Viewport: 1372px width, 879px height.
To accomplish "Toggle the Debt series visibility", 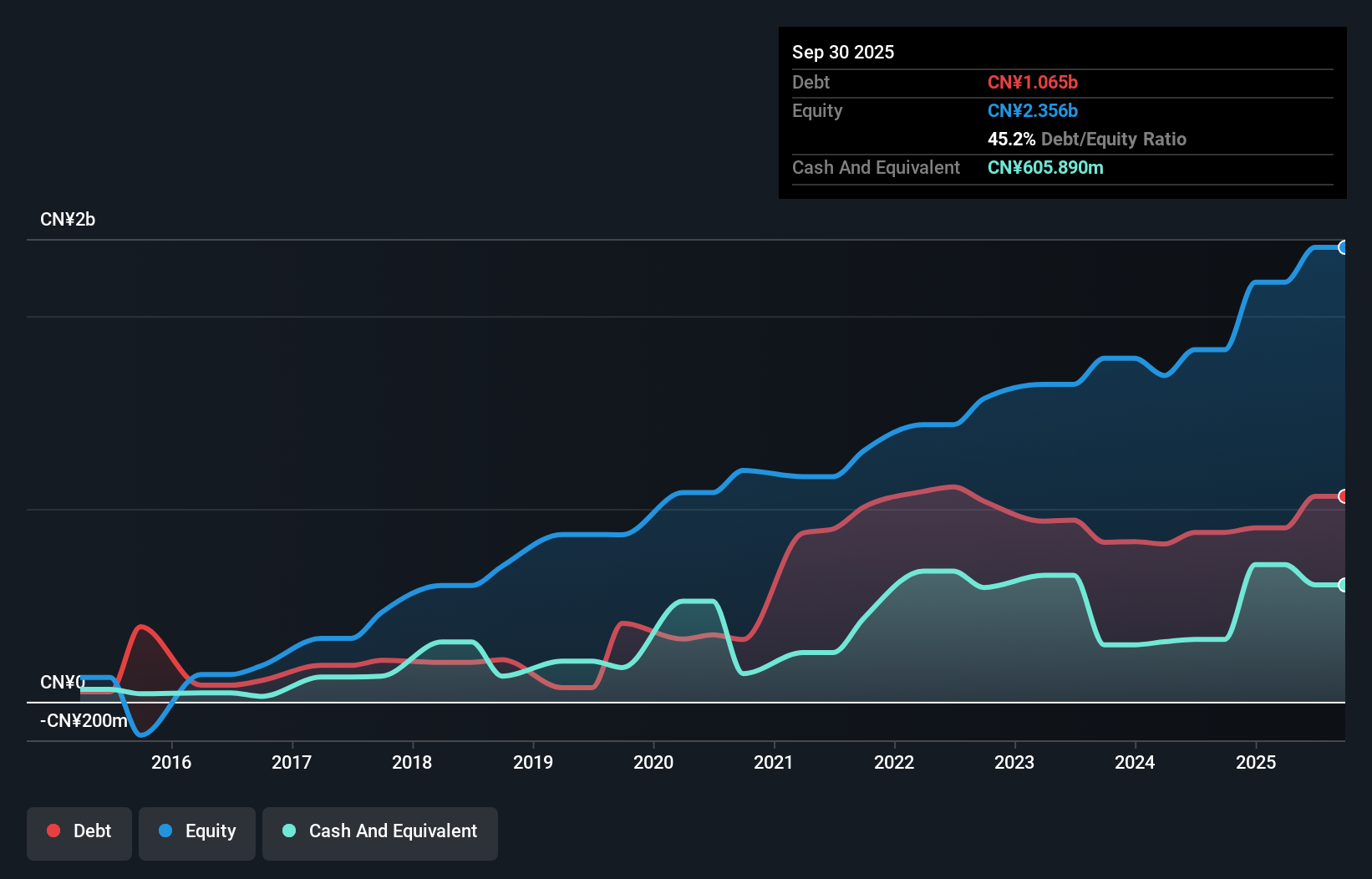I will (79, 832).
